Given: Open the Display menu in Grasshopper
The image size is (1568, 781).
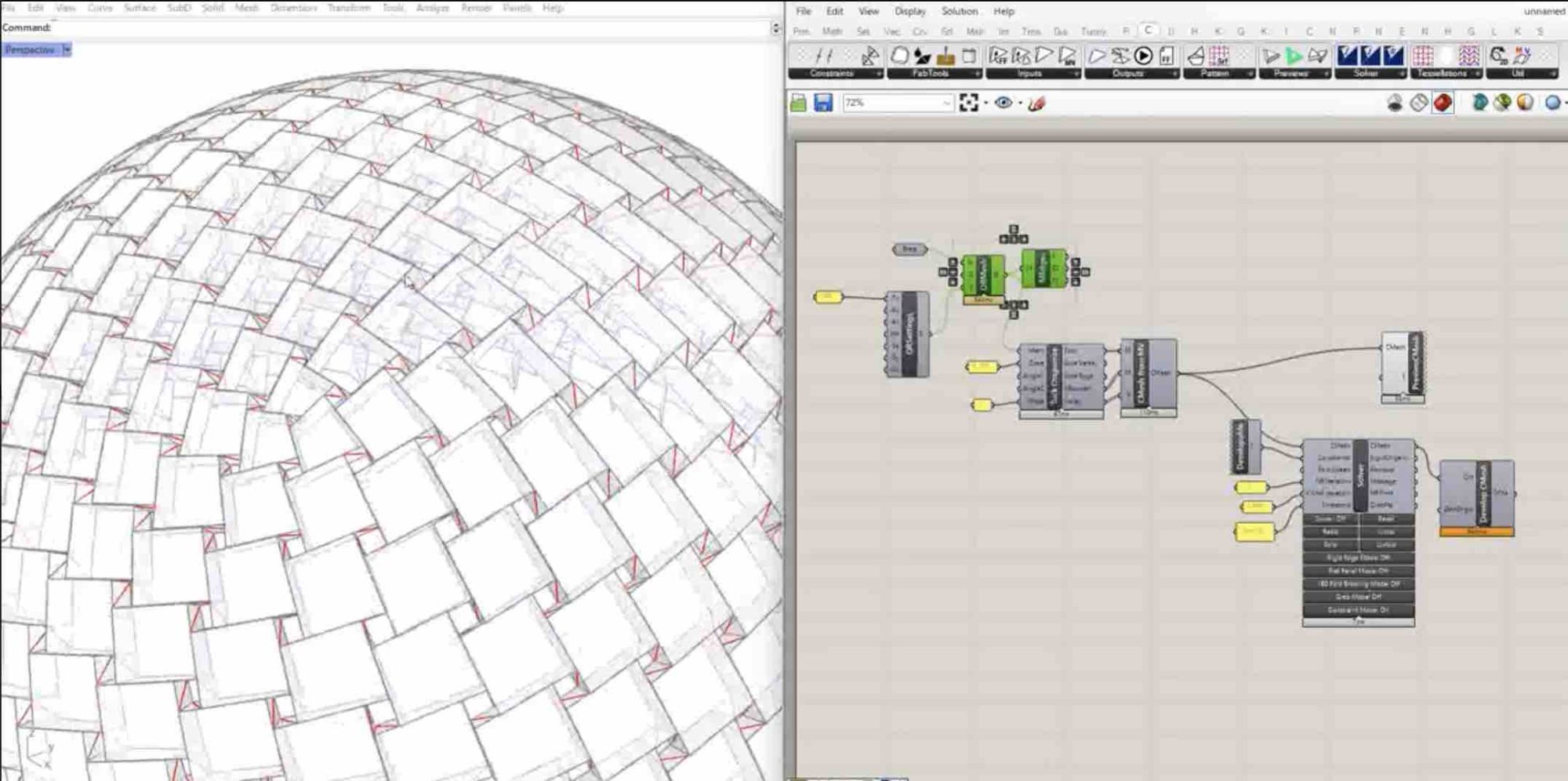Looking at the screenshot, I should [x=909, y=11].
